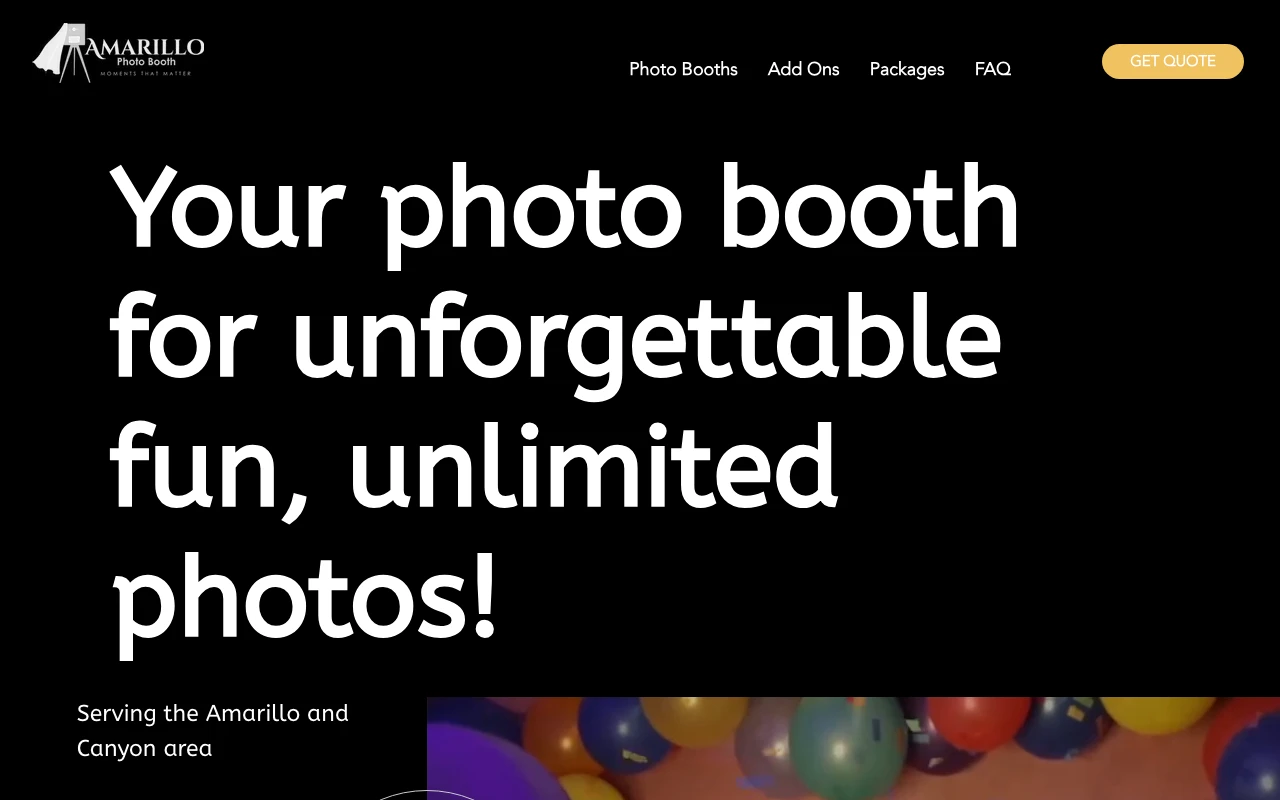Click 'Serving the Amarillo and Canyon area' text
Viewport: 1280px width, 800px height.
213,730
